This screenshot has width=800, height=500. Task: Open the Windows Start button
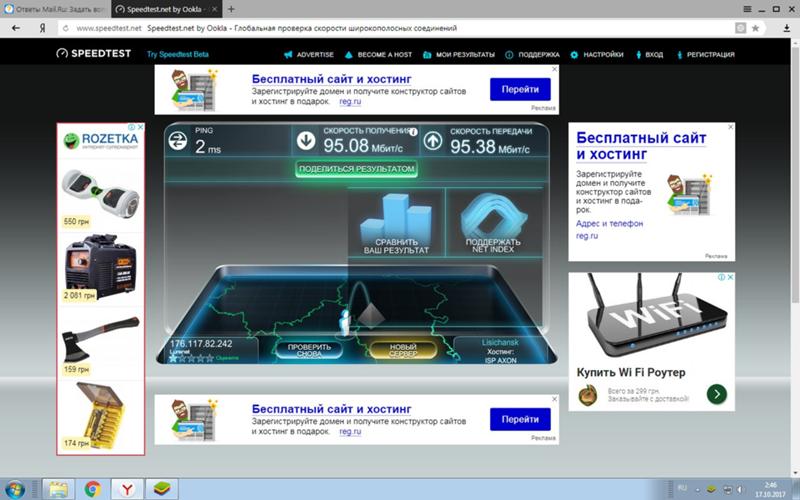16,489
